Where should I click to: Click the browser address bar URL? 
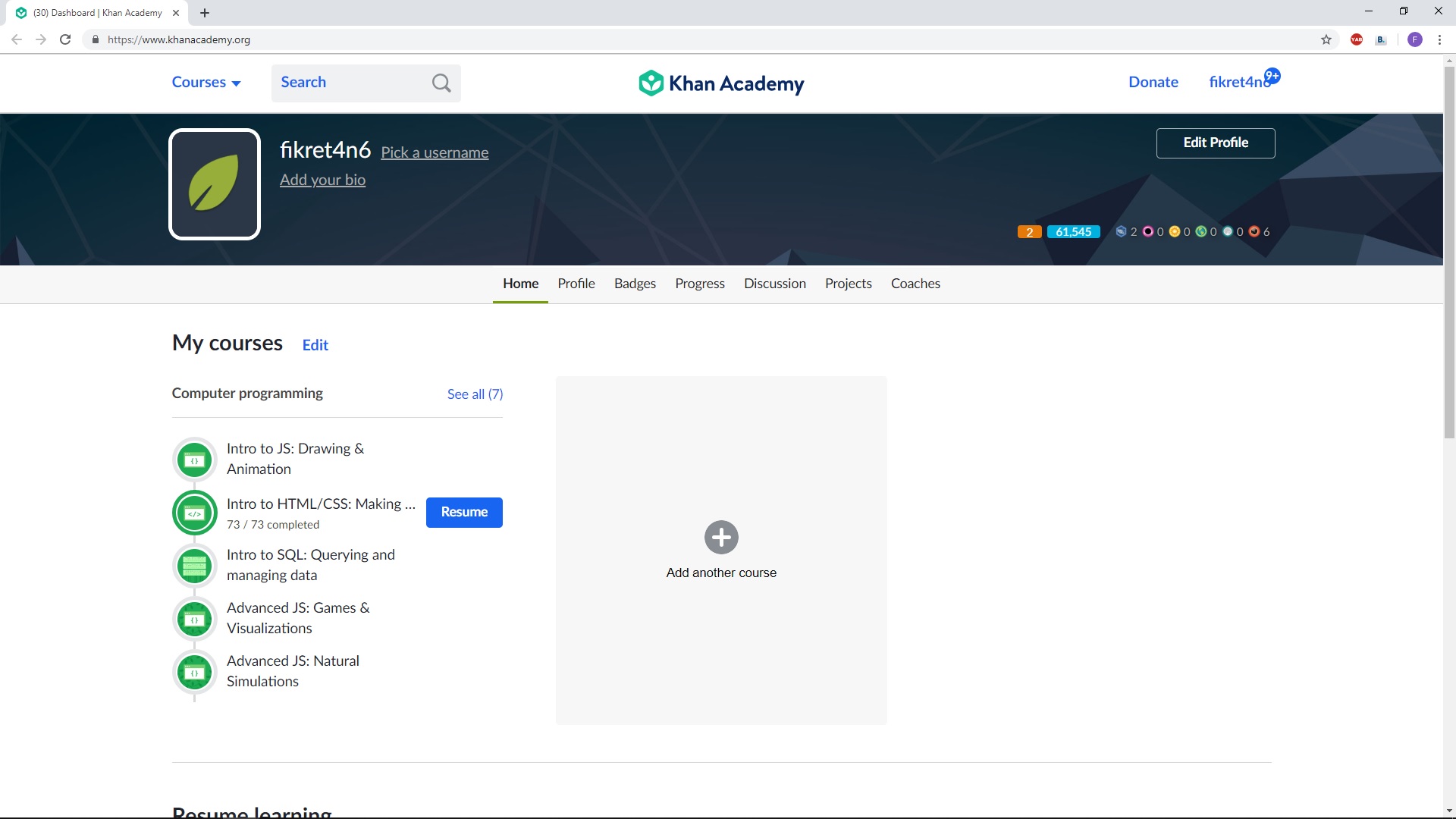click(x=179, y=39)
